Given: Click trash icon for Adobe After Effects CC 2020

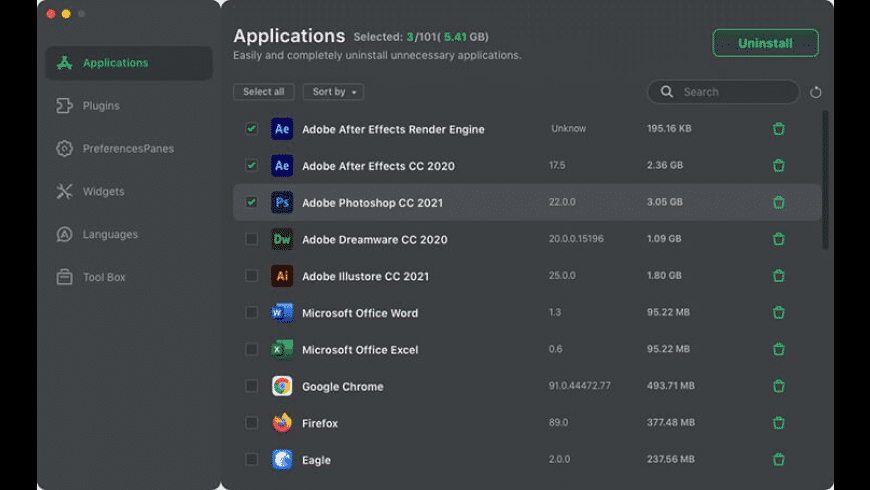Looking at the screenshot, I should pyautogui.click(x=778, y=165).
